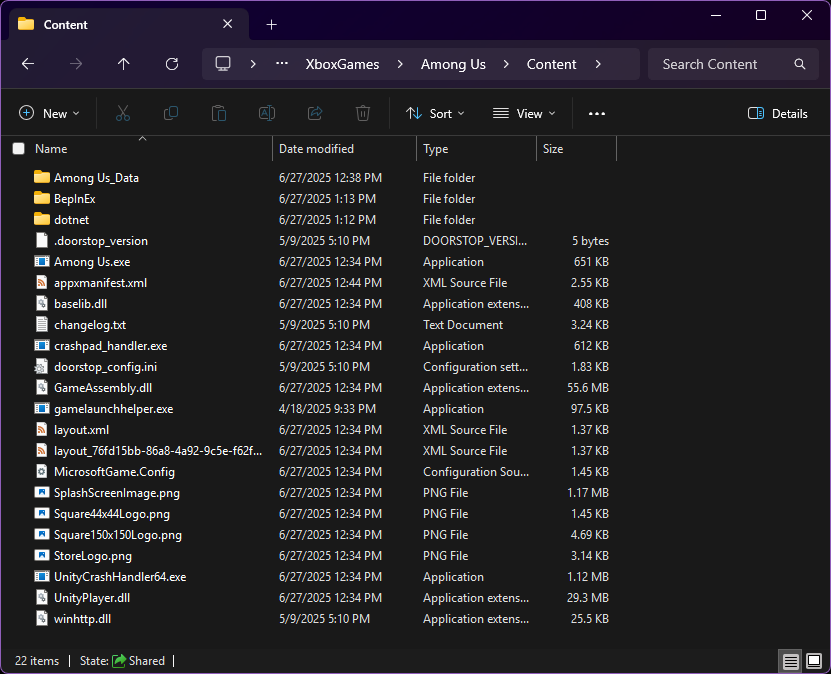Open the View dropdown menu

pos(524,113)
